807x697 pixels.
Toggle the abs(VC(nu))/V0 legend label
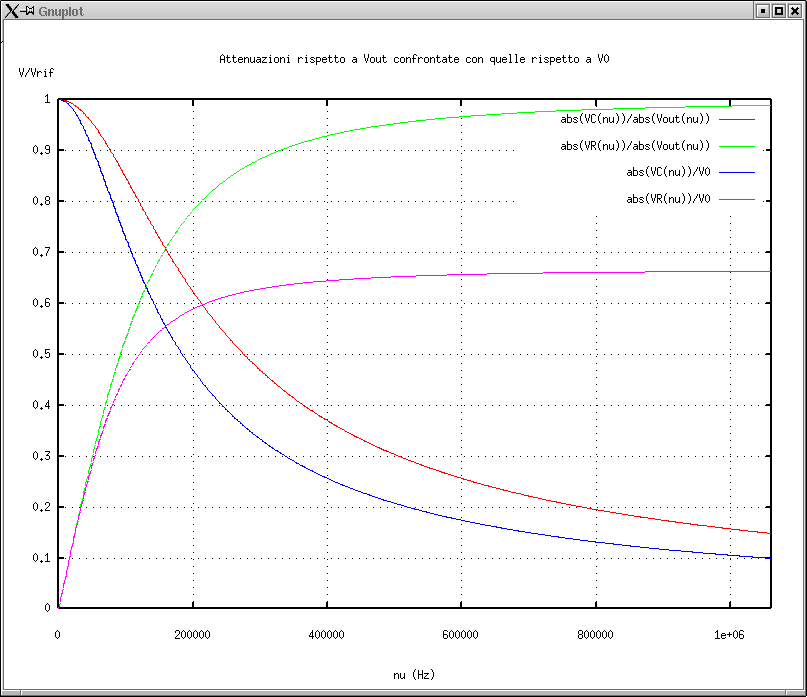point(668,173)
